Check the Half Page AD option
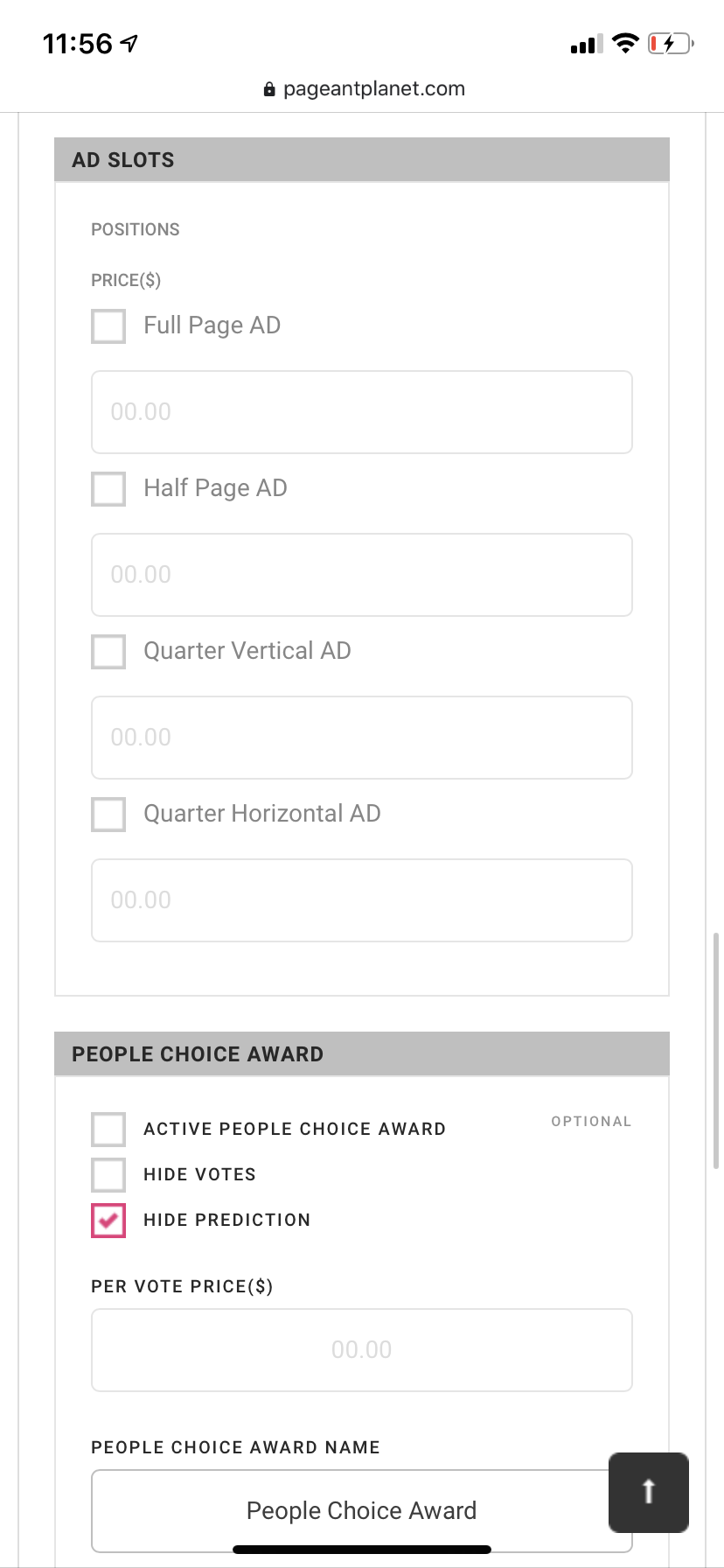Viewport: 724px width, 1568px height. click(108, 489)
